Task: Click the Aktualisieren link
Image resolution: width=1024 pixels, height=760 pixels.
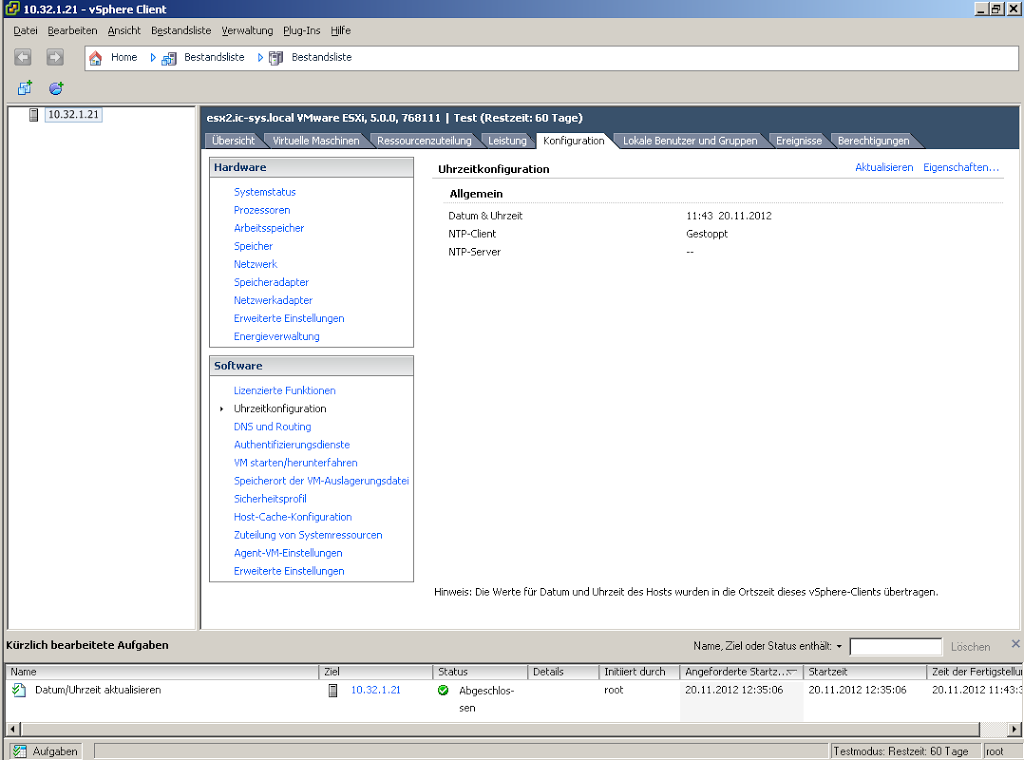Action: pyautogui.click(x=884, y=168)
